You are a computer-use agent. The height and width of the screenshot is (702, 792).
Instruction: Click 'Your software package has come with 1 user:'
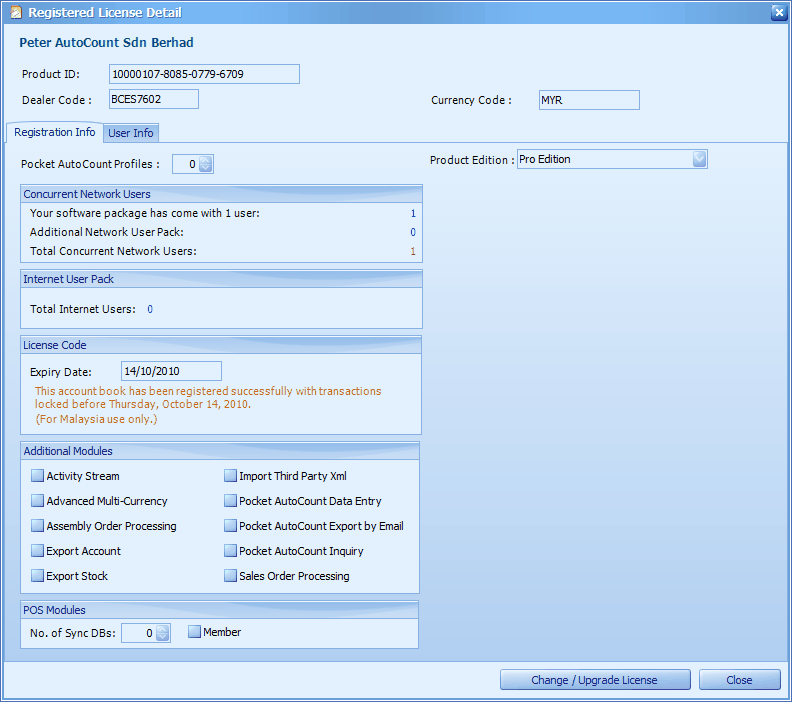[145, 213]
